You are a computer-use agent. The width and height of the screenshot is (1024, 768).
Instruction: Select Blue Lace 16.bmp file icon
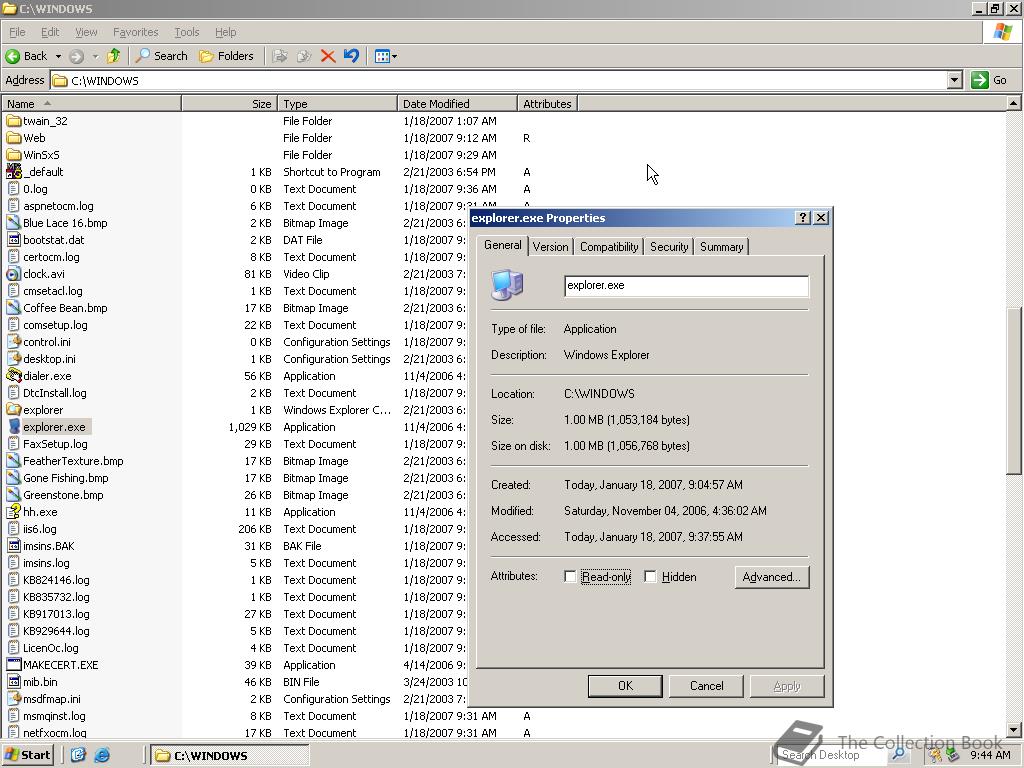[x=14, y=223]
